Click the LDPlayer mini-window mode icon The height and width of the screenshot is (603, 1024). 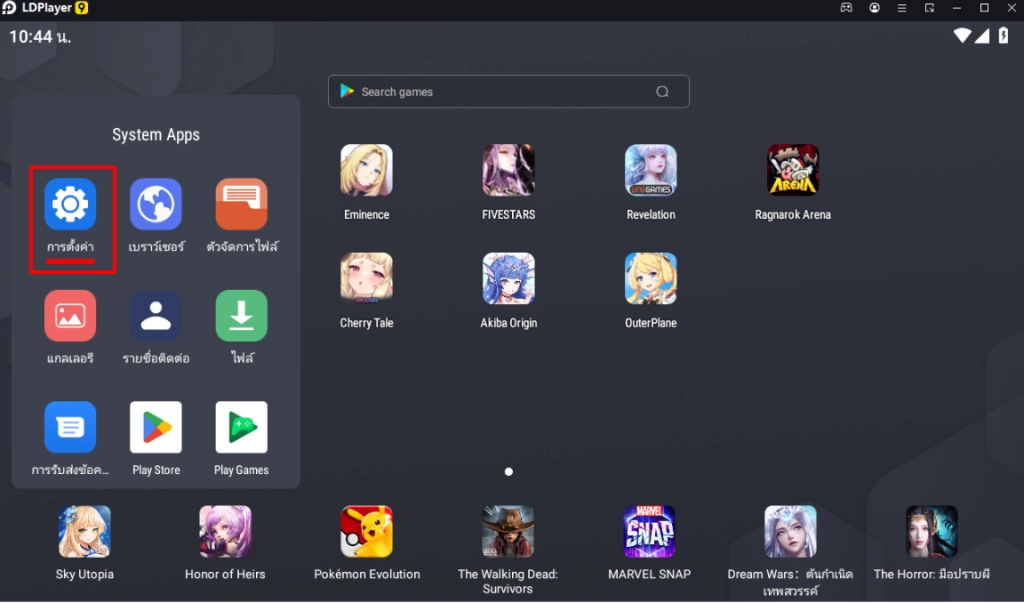coord(929,8)
